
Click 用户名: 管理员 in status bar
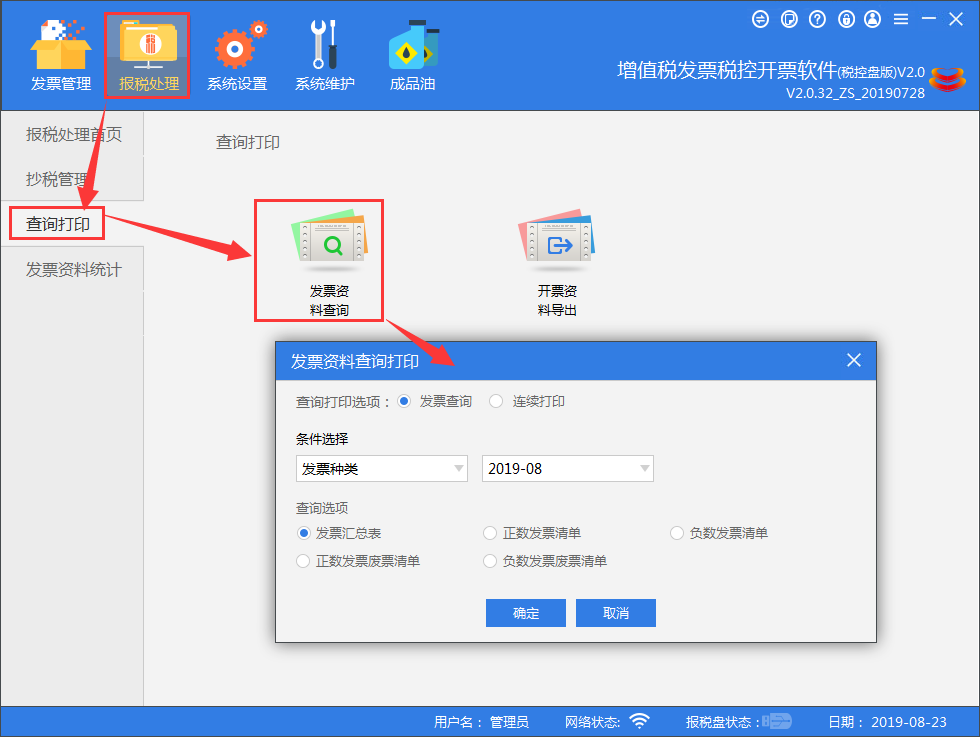click(x=481, y=722)
